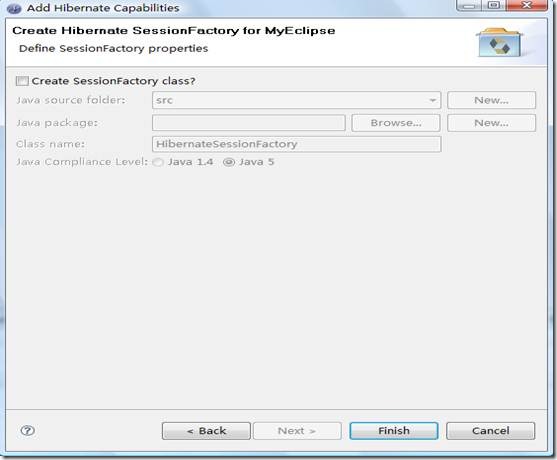Click the help question mark icon

[x=27, y=431]
